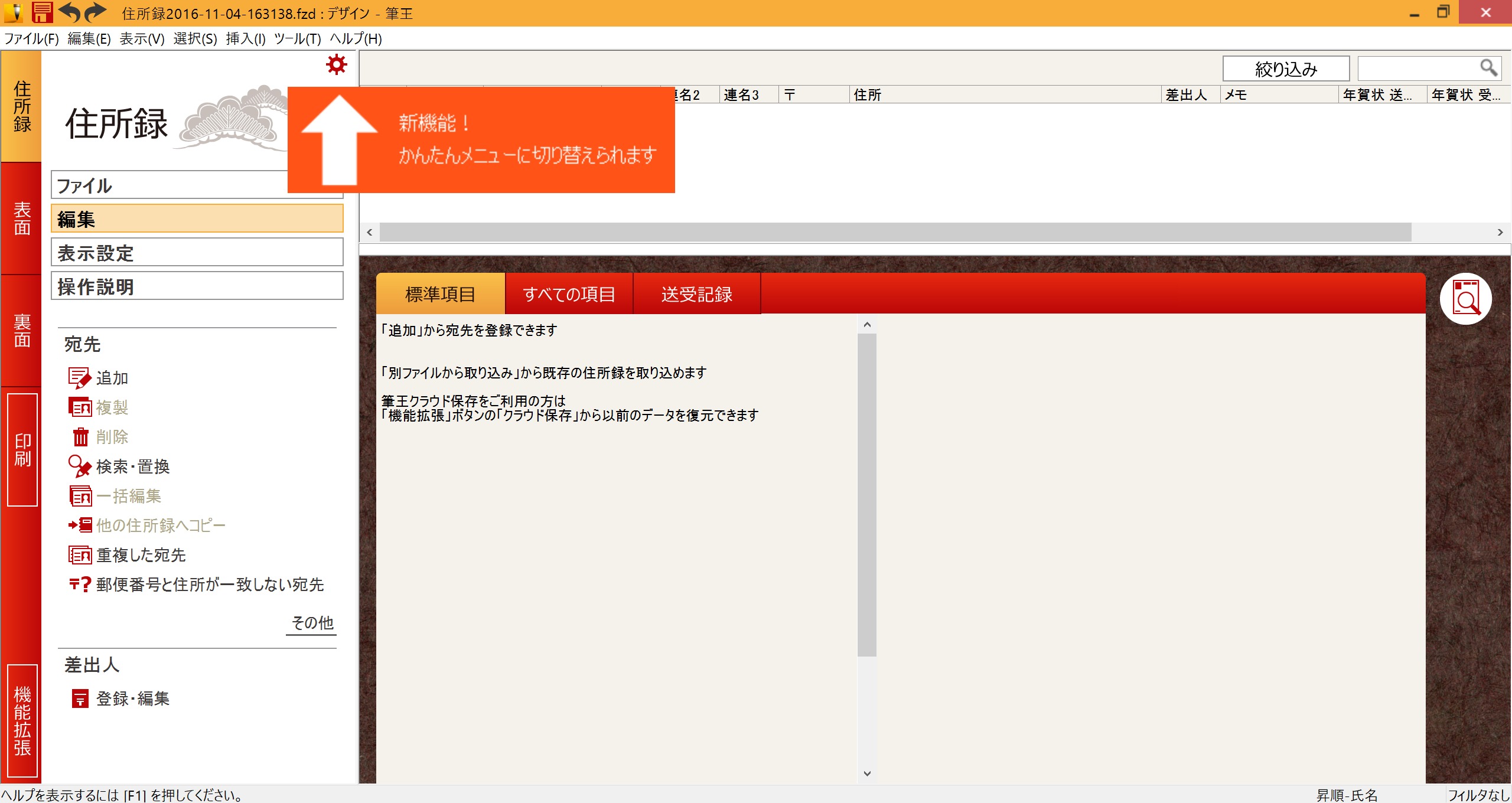Click the 検索・置換 search replace icon

(x=80, y=466)
